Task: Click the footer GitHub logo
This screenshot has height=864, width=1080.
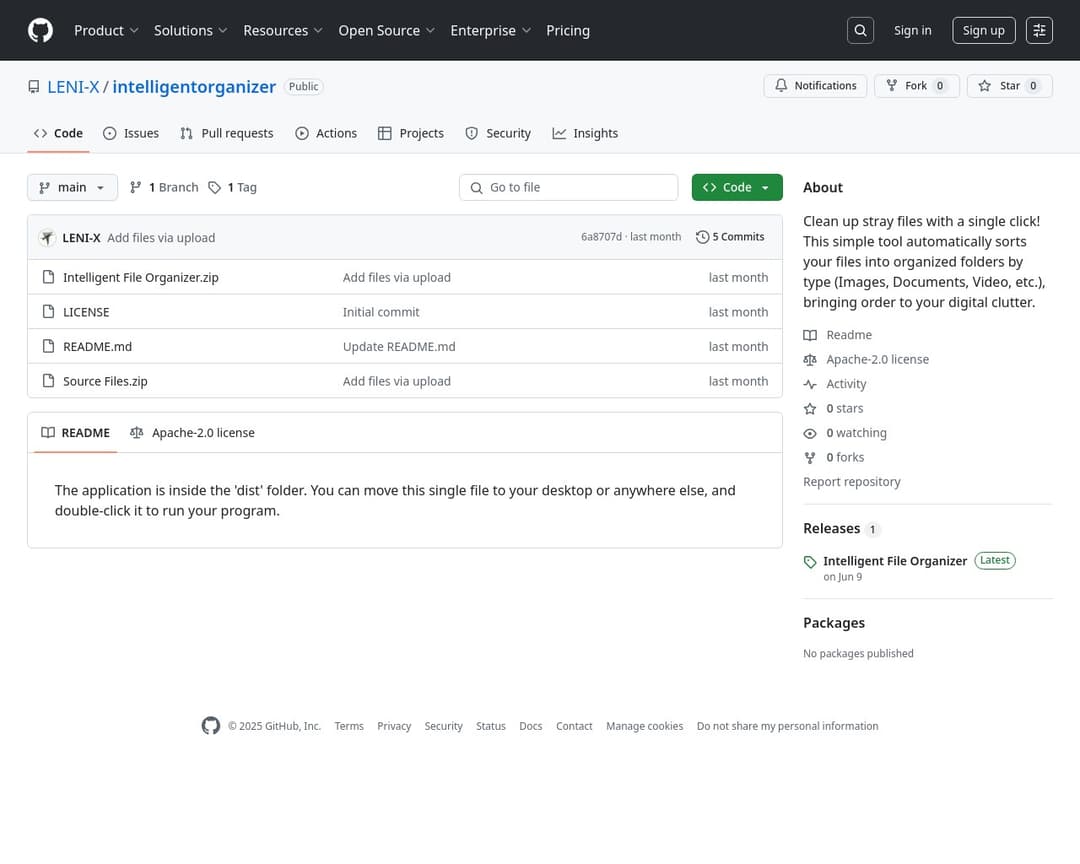Action: click(211, 726)
